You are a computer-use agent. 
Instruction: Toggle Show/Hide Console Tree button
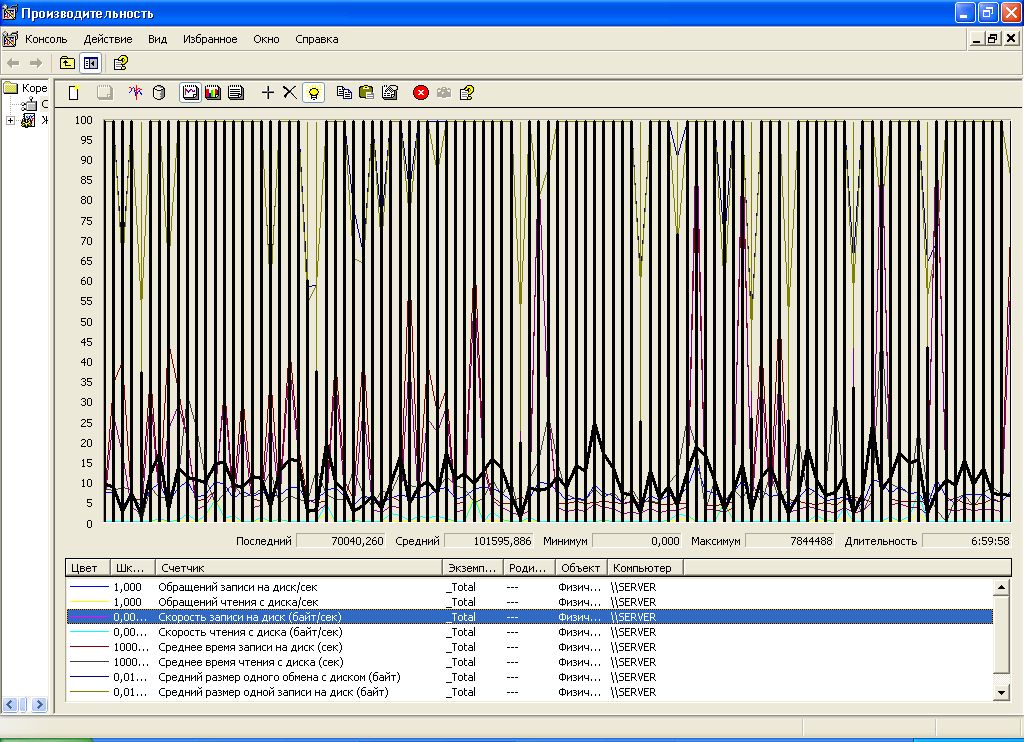pos(91,63)
